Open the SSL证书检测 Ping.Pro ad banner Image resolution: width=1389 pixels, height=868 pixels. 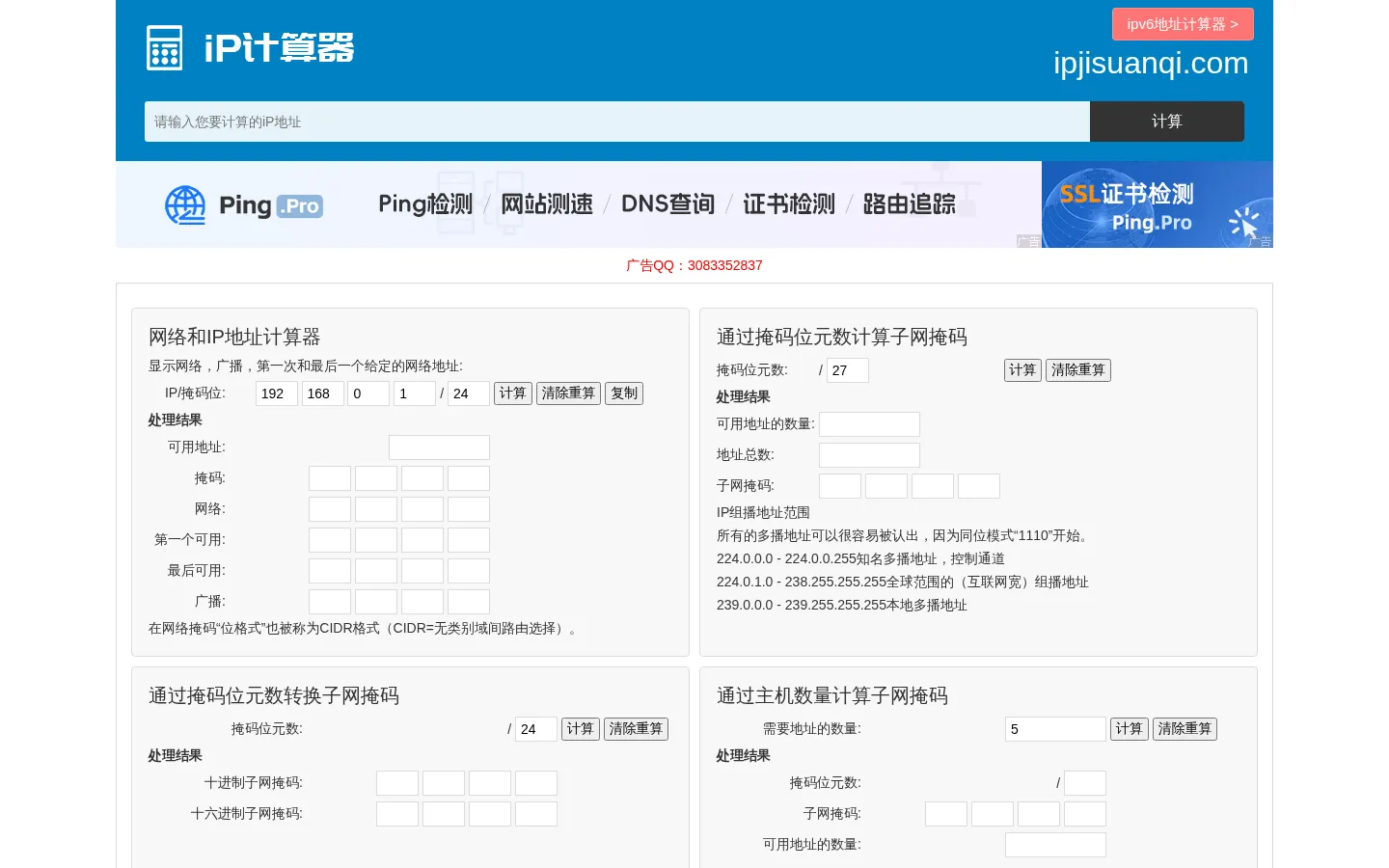1157,204
